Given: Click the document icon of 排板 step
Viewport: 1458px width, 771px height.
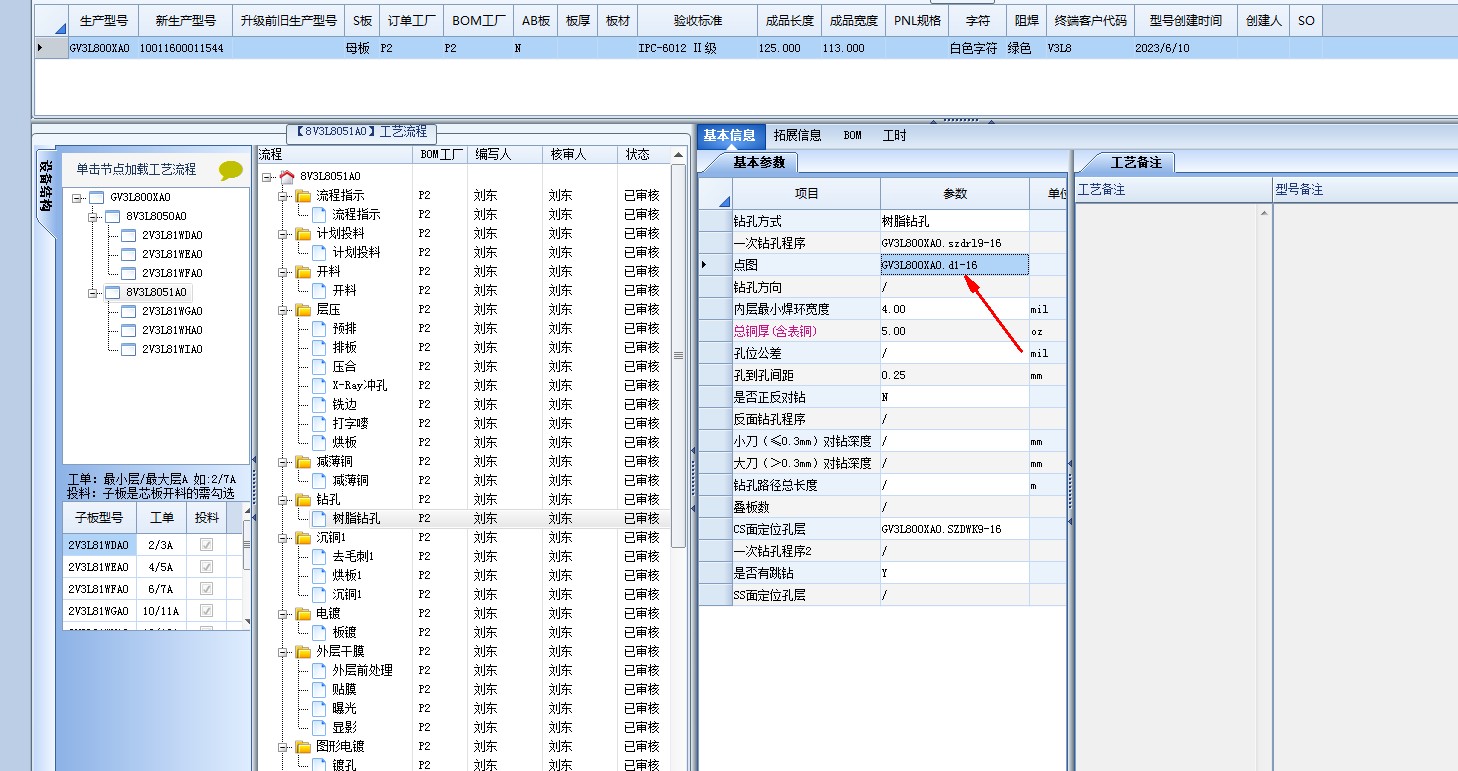Looking at the screenshot, I should (x=320, y=348).
